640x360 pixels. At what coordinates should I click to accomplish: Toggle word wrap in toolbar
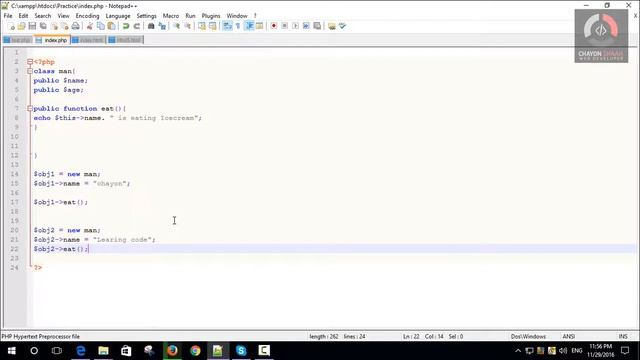tap(227, 26)
